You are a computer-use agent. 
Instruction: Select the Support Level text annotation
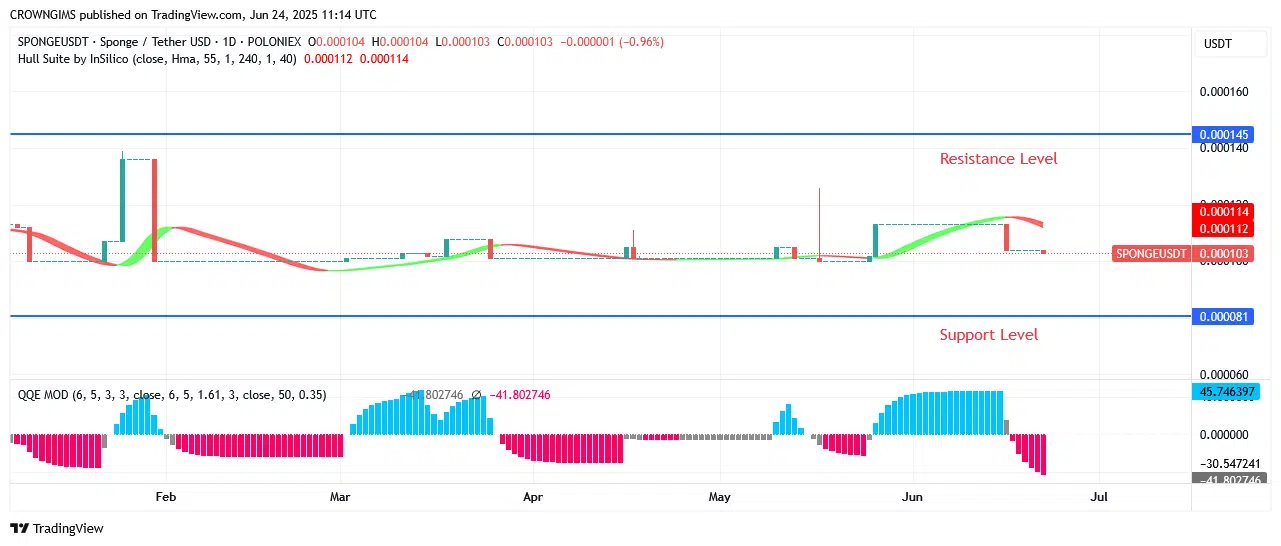tap(988, 335)
